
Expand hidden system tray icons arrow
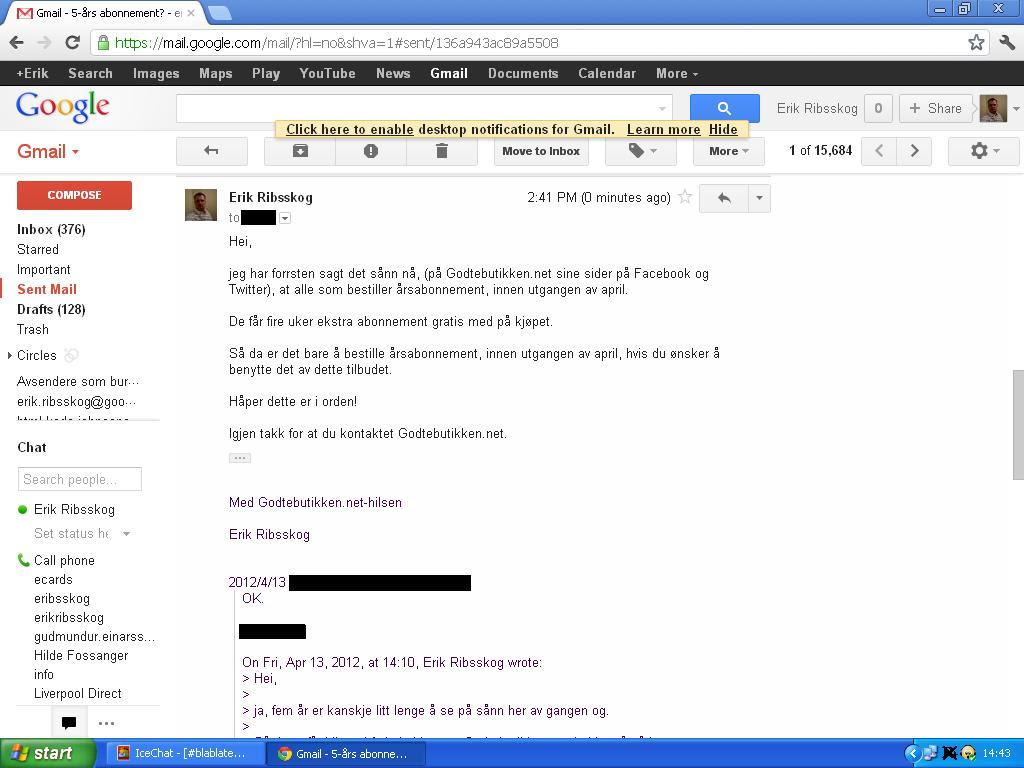coord(912,754)
